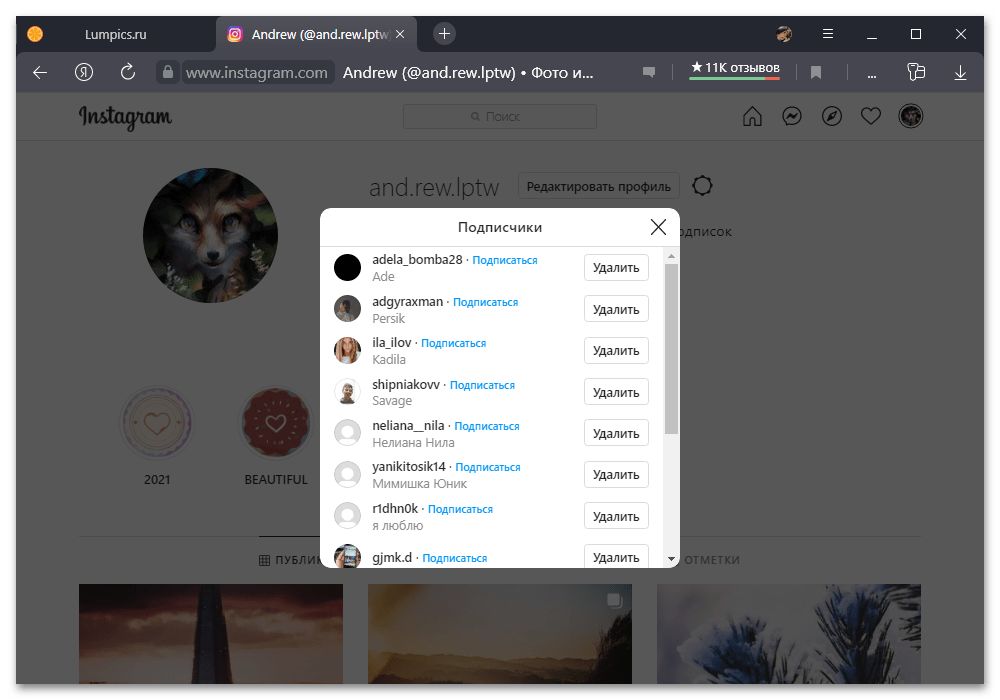Image resolution: width=1000 pixels, height=700 pixels.
Task: Click the Редактировать профиль button
Action: pyautogui.click(x=598, y=186)
